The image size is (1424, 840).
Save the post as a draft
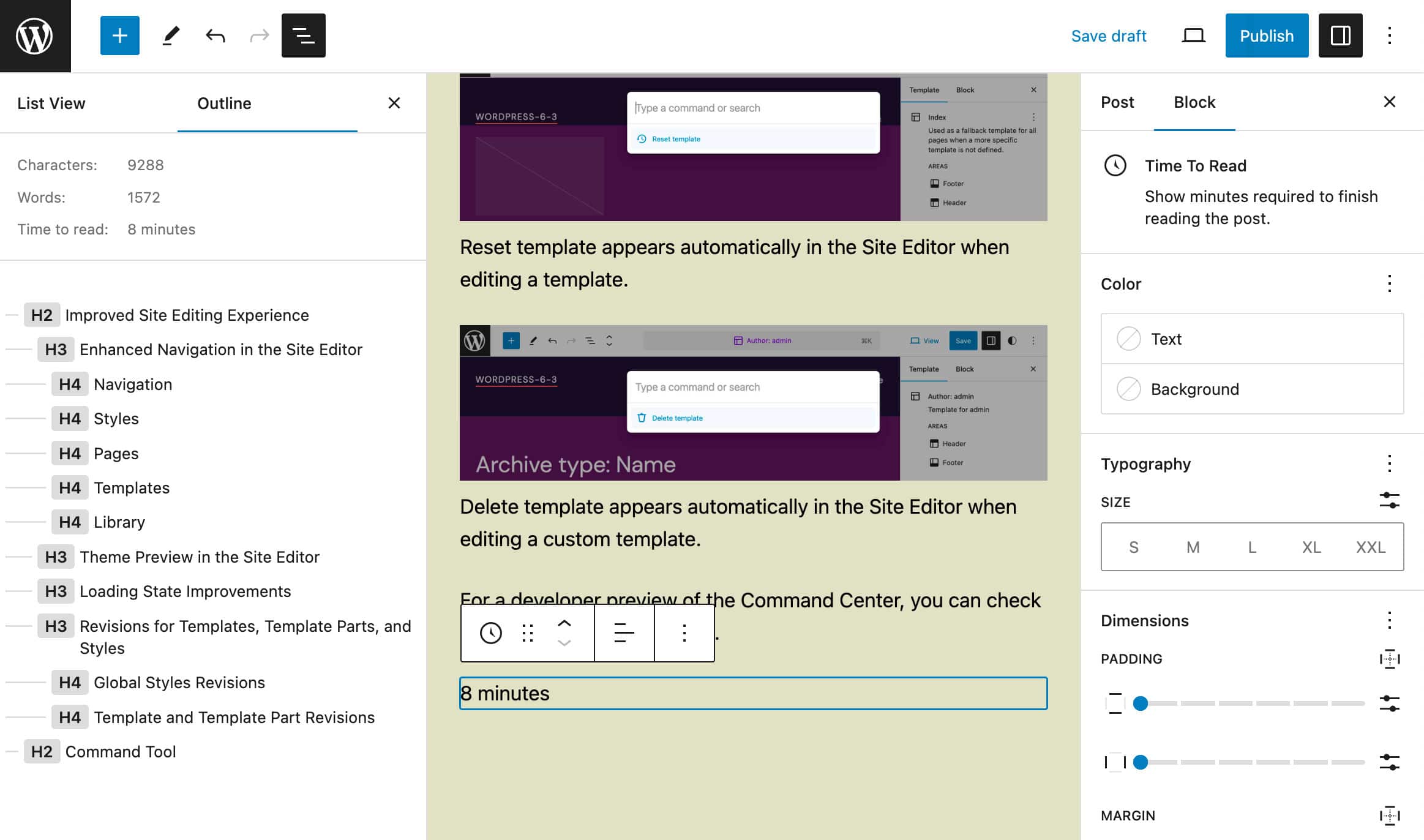[1109, 36]
